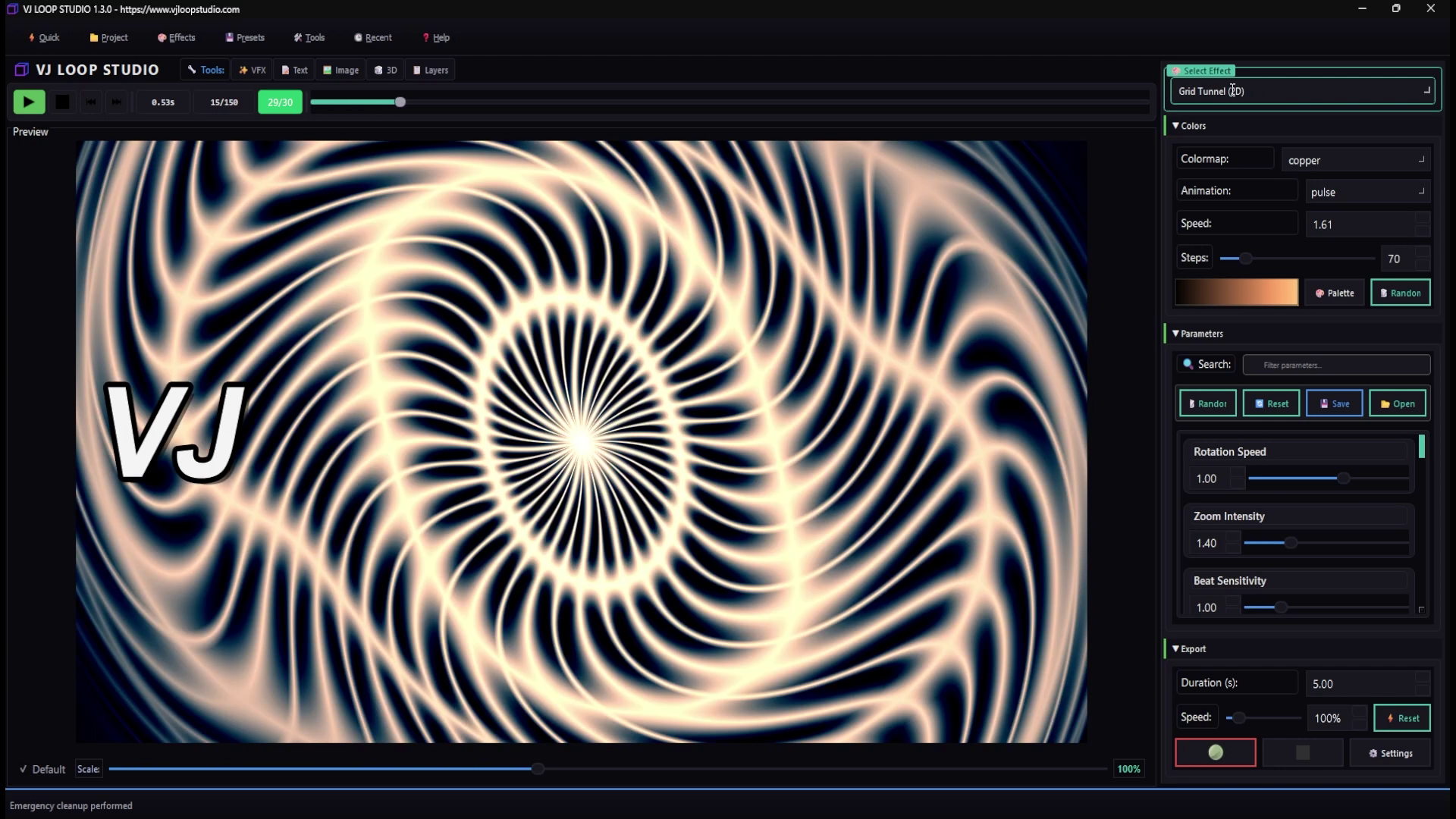Open the export Settings
Screen dimensions: 1456x819
coord(1390,752)
